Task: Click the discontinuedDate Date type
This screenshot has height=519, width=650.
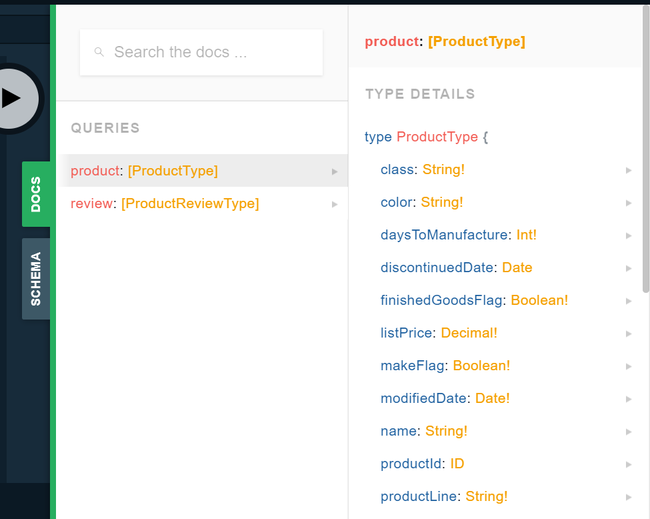Action: [x=517, y=267]
